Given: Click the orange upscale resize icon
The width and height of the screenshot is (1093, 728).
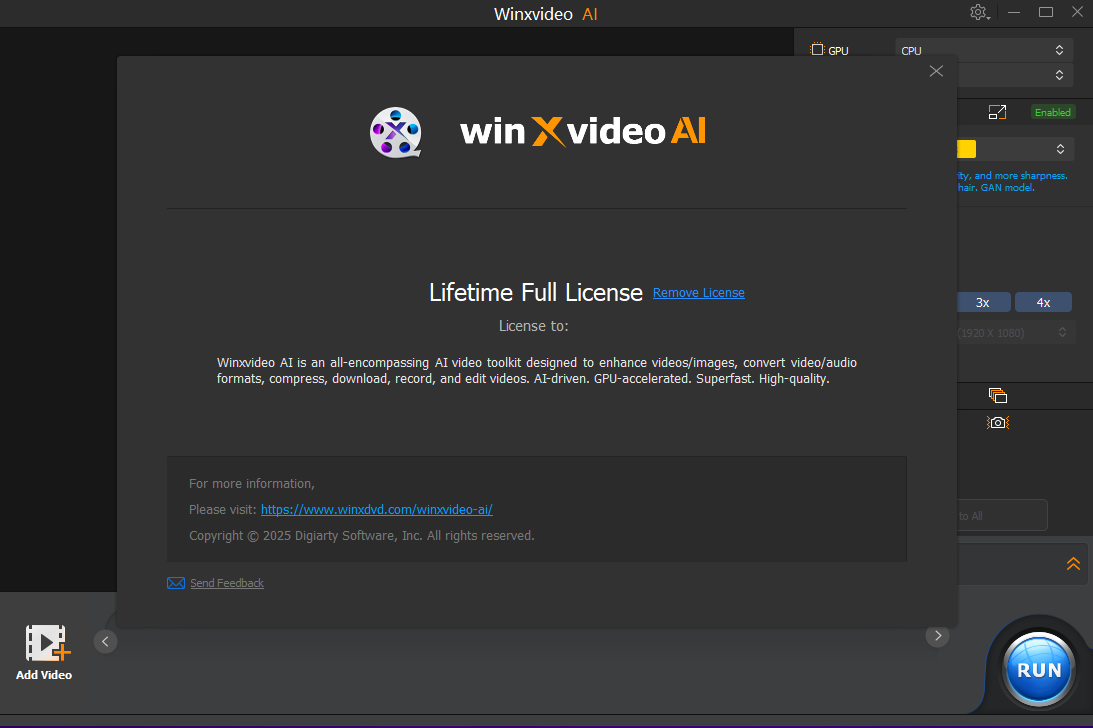Looking at the screenshot, I should (x=998, y=112).
